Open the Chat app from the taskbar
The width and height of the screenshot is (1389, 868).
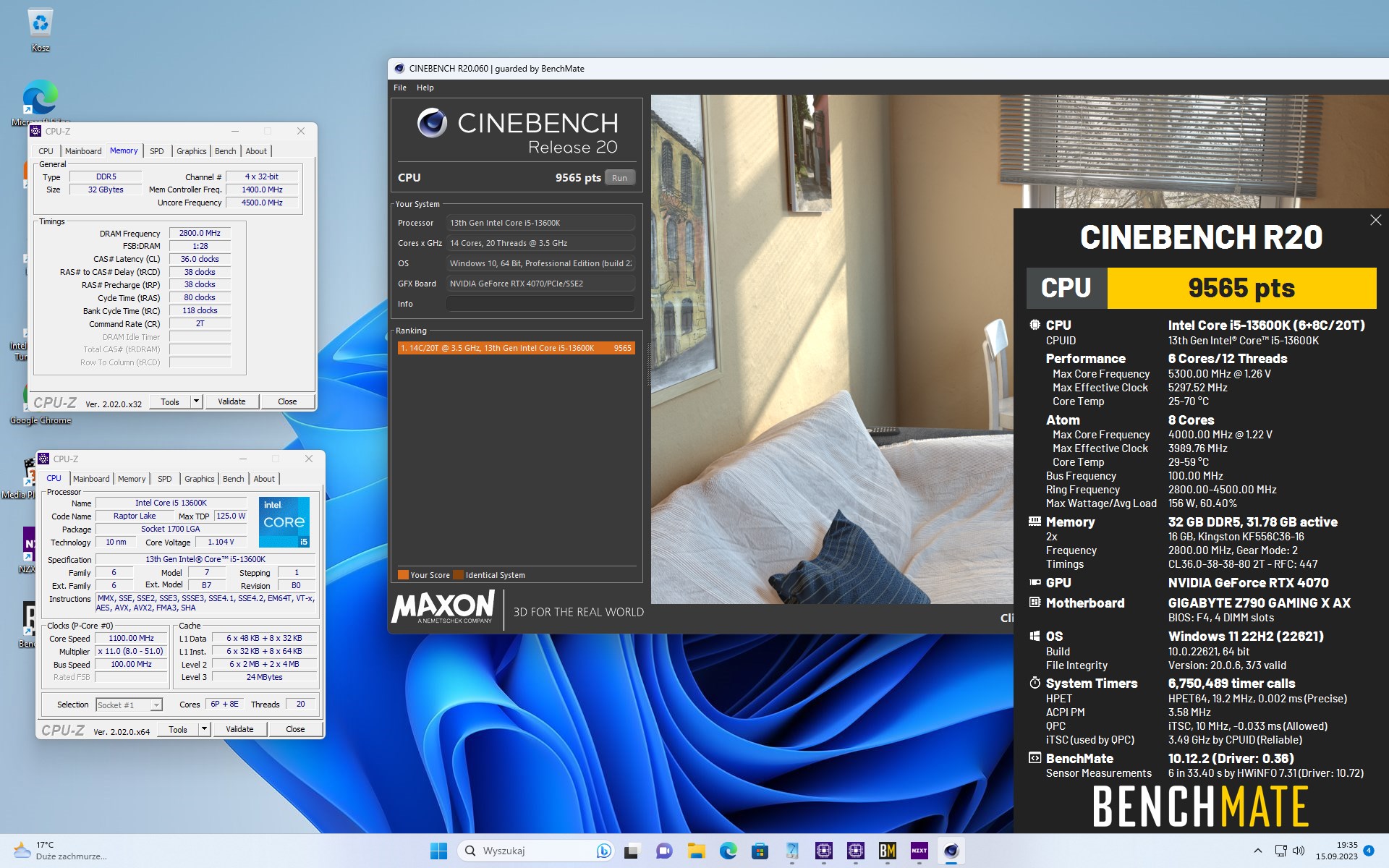[664, 851]
